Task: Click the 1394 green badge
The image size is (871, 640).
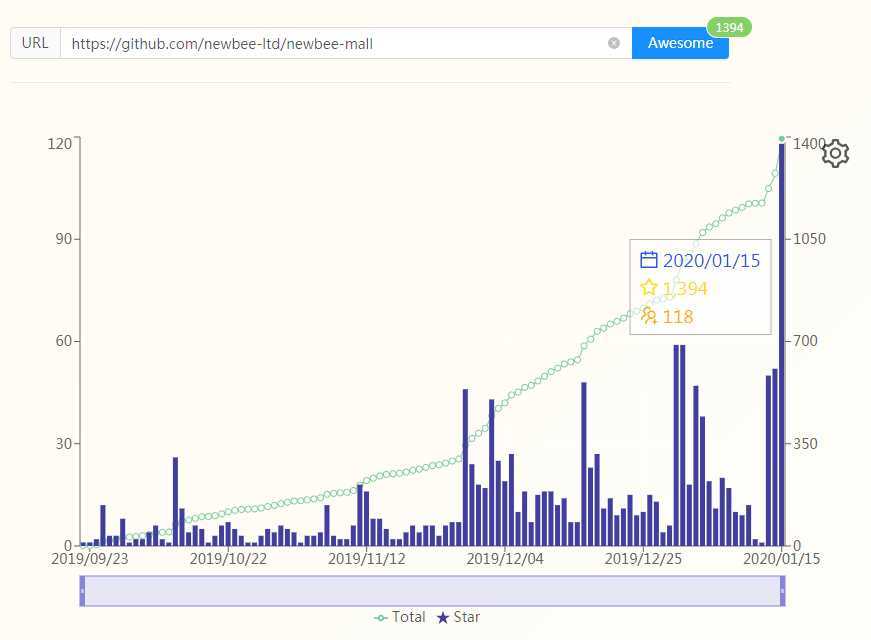Action: (x=729, y=27)
